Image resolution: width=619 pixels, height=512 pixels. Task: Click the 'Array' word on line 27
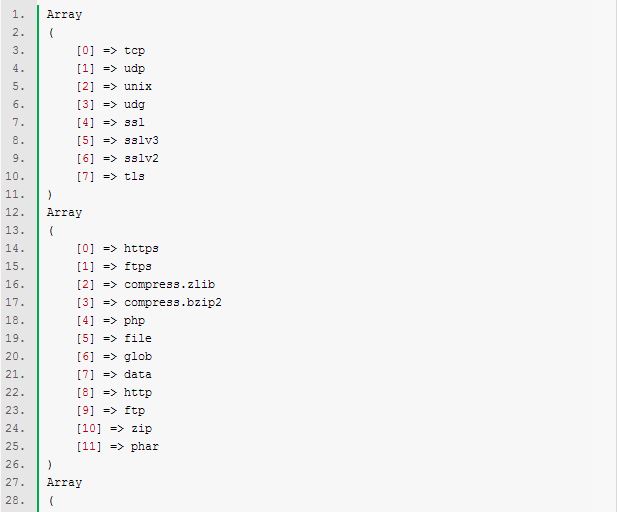(x=64, y=482)
